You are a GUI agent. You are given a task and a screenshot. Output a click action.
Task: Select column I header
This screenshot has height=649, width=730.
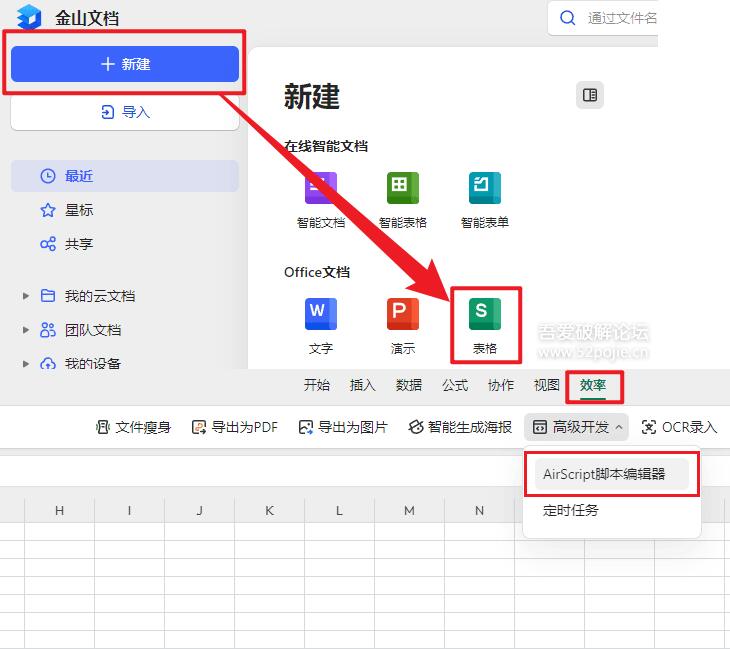click(x=129, y=510)
